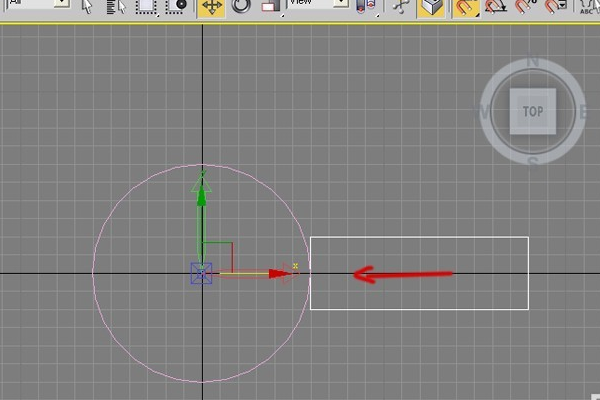Click the red X-axis arrow of the move gizmo
This screenshot has width=600, height=400.
click(x=281, y=273)
